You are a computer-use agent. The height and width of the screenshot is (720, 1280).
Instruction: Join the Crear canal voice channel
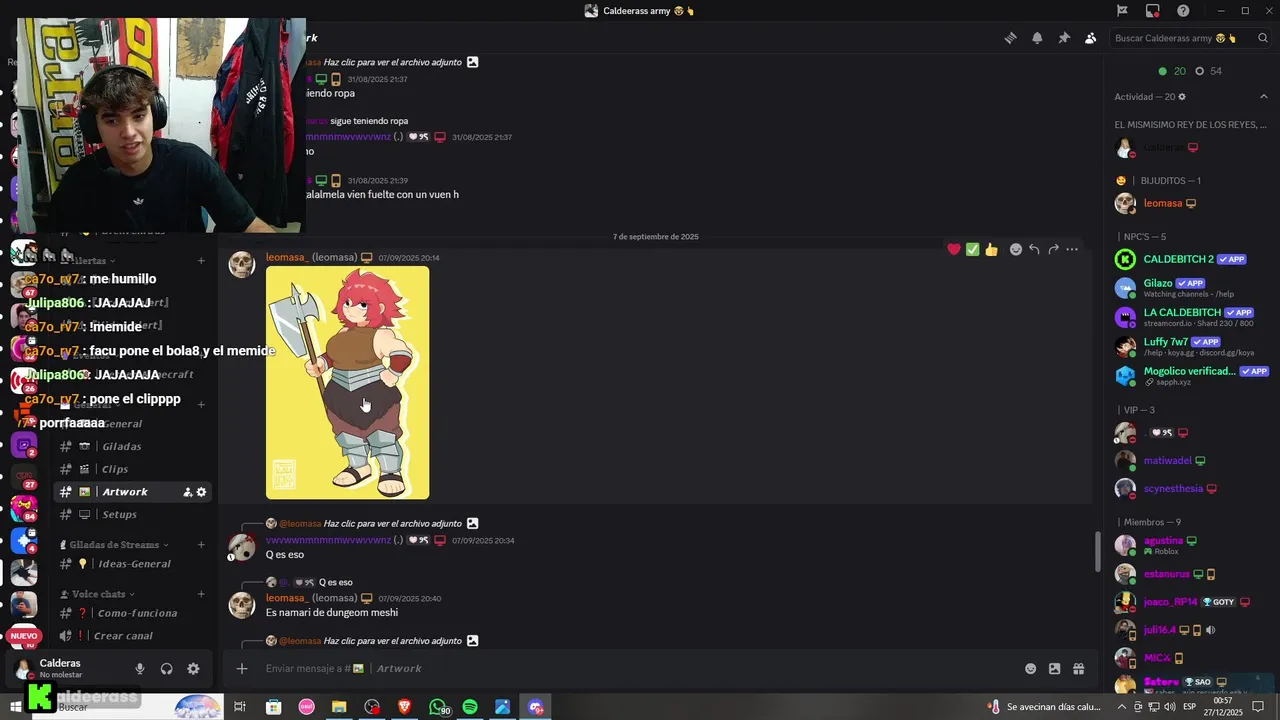click(x=132, y=636)
